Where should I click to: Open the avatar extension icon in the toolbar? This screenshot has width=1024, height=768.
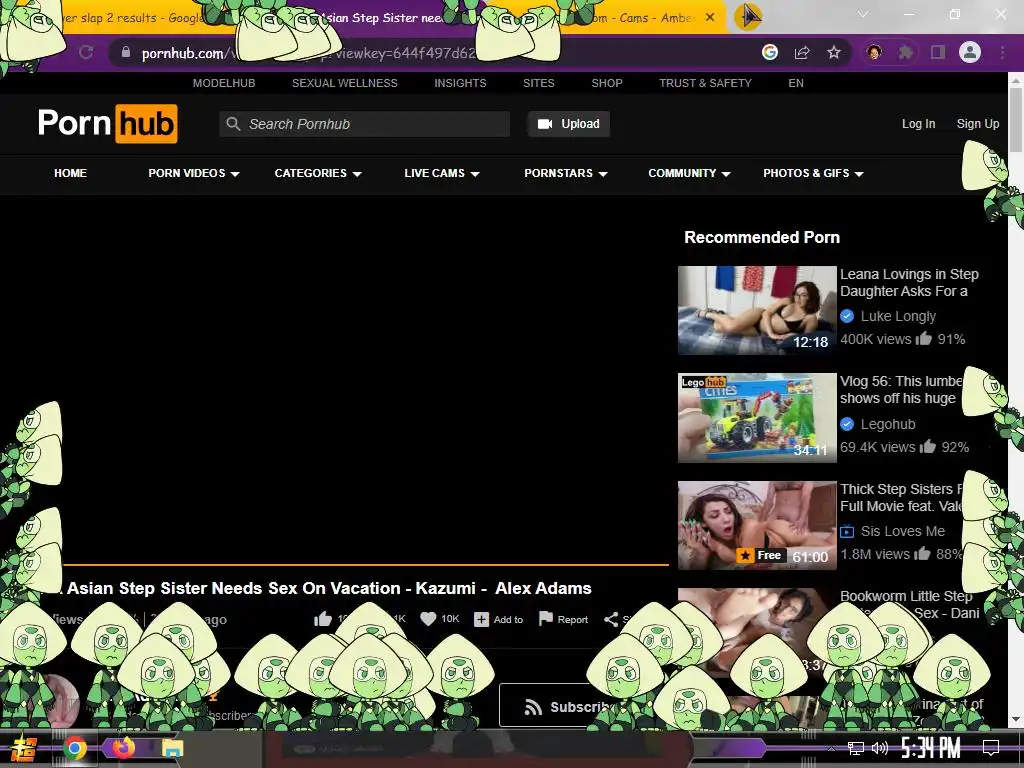[874, 52]
